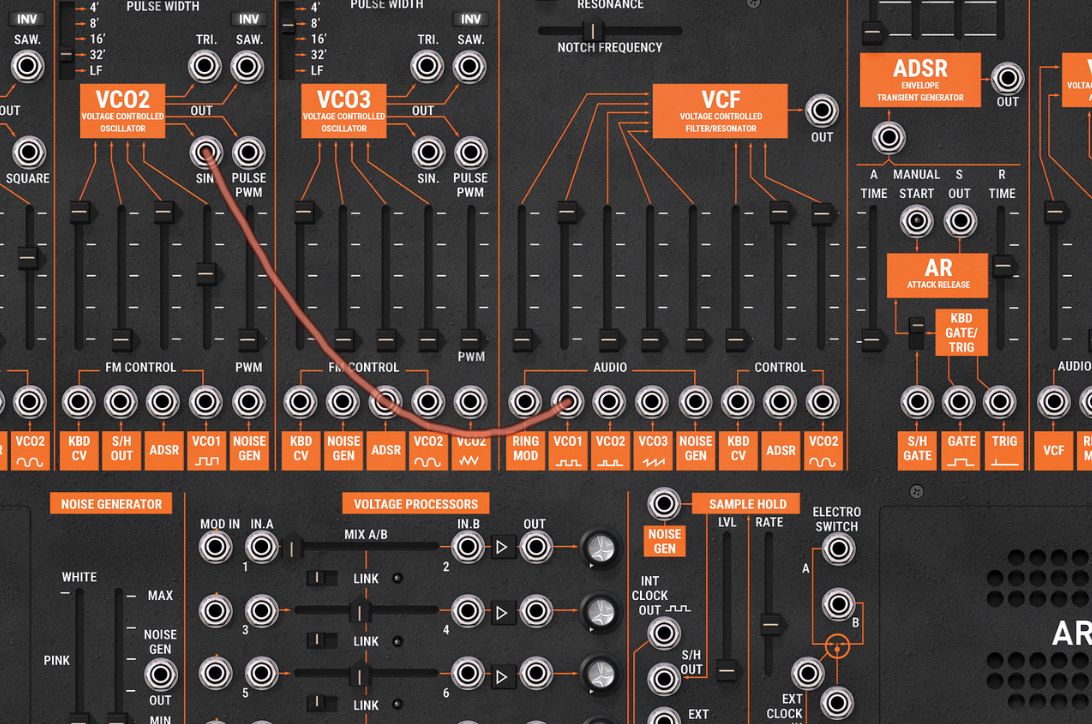Click the orange NOISE GEN label in Sample Hold
Viewport: 1092px width, 724px height.
[x=663, y=542]
